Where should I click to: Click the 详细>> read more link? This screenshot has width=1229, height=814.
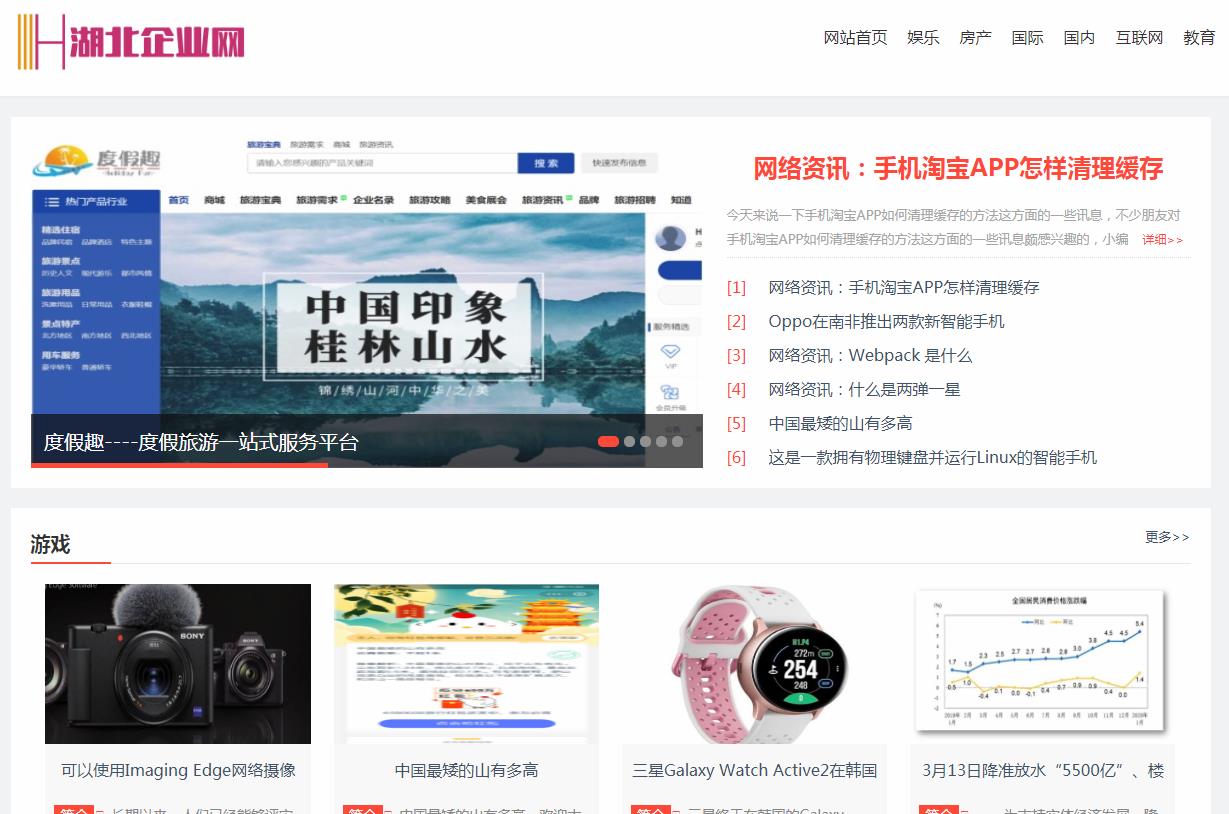click(x=1163, y=240)
